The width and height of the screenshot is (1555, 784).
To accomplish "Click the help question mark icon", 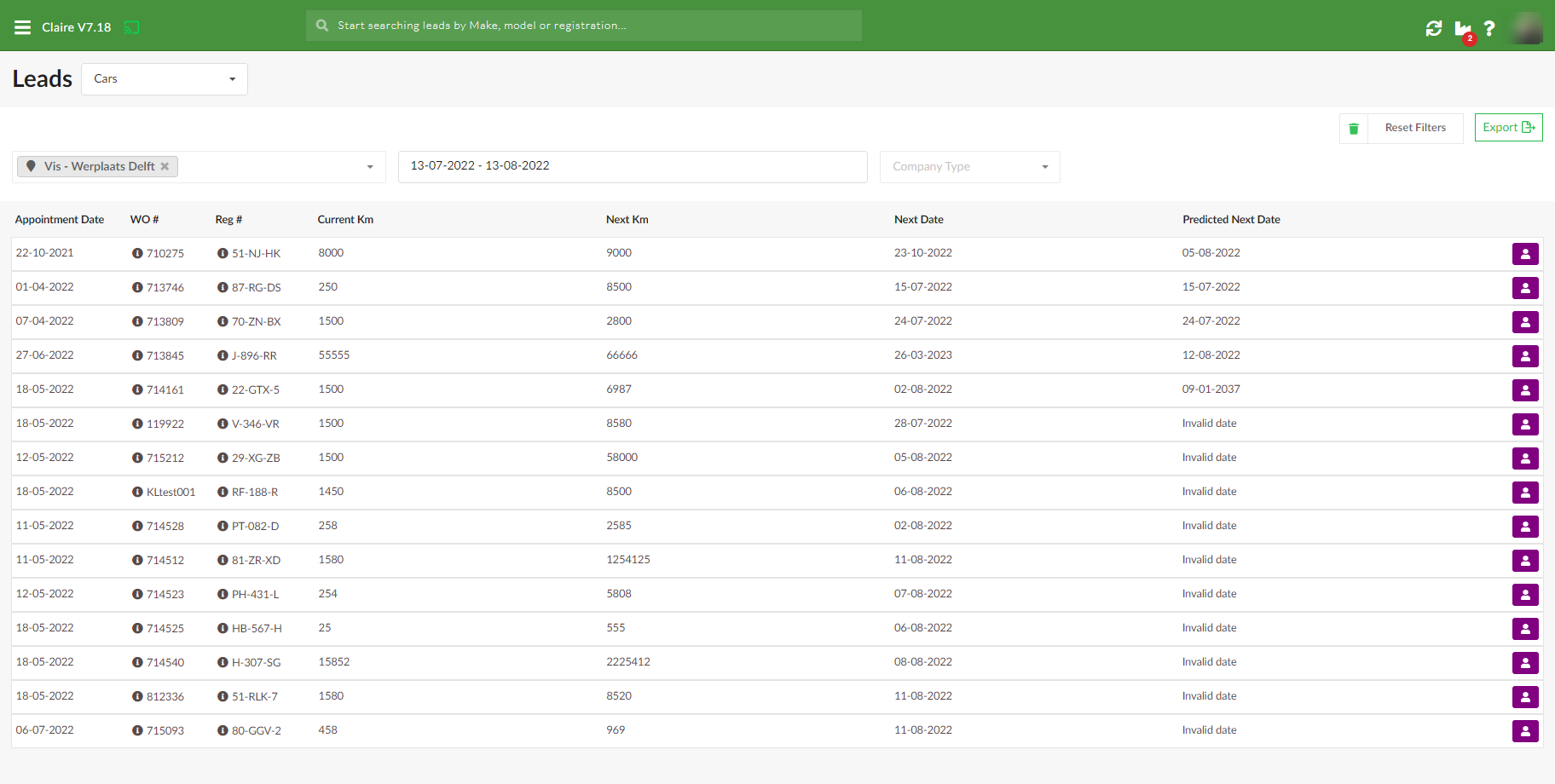I will (1489, 28).
